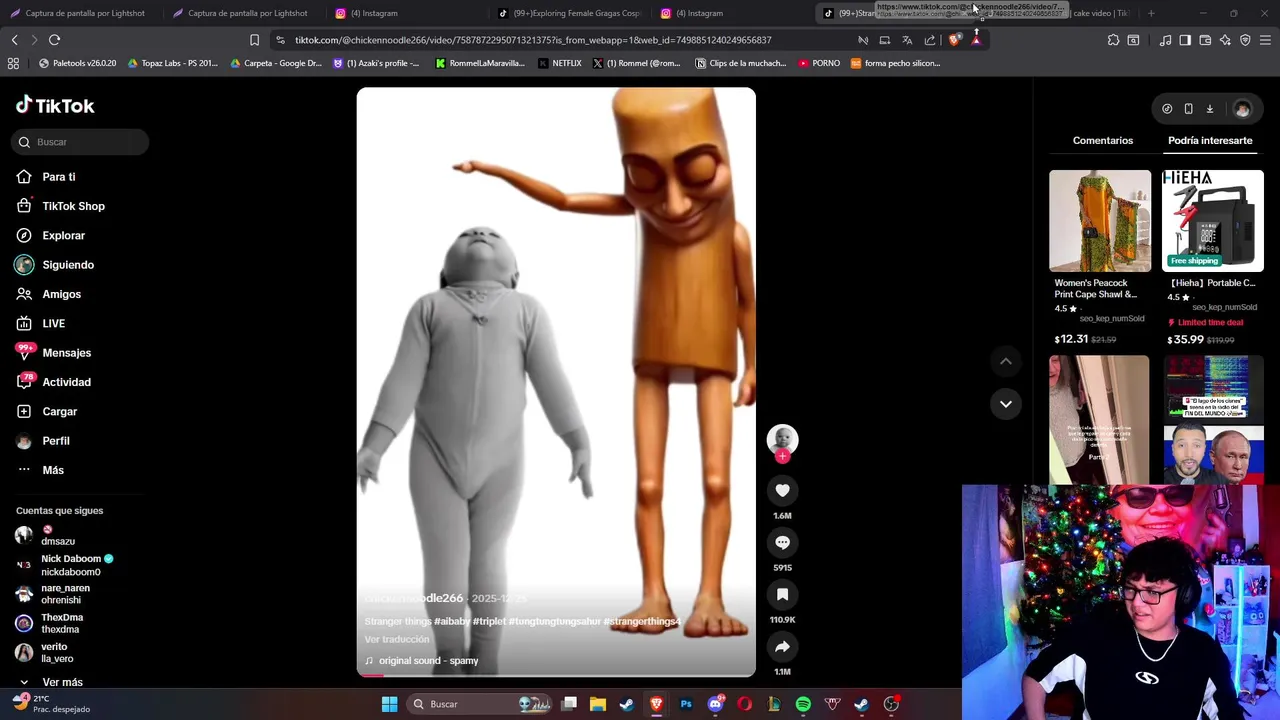Open the Brave Shields lion icon
Image resolution: width=1280 pixels, height=720 pixels.
tap(955, 40)
